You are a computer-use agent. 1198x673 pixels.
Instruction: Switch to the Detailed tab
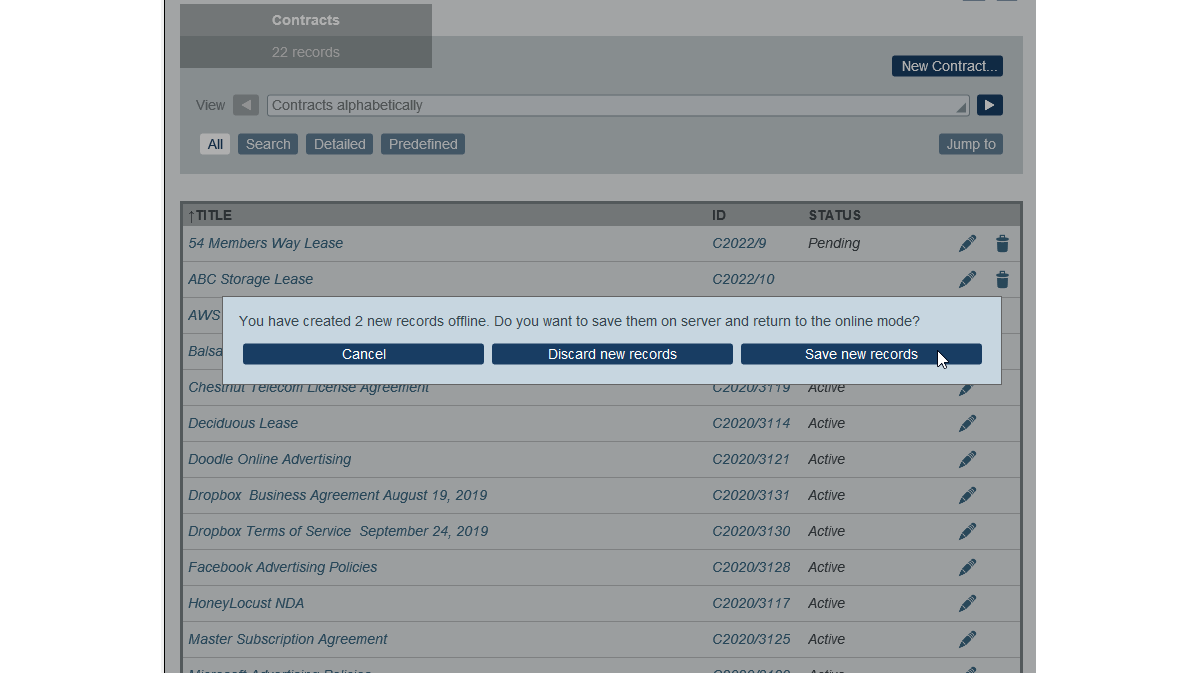click(339, 144)
